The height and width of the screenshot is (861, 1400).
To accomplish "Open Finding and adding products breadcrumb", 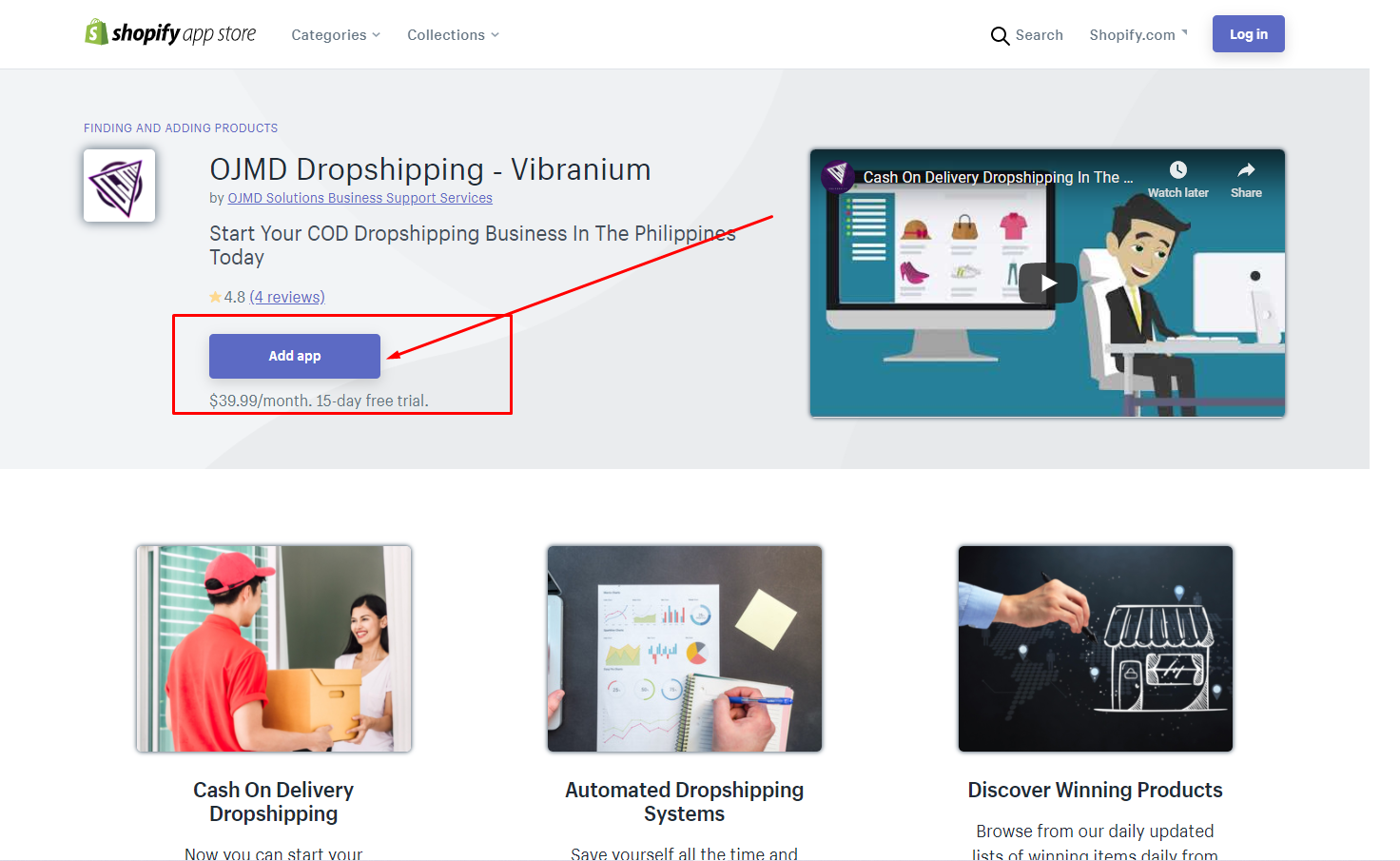I will [x=181, y=127].
